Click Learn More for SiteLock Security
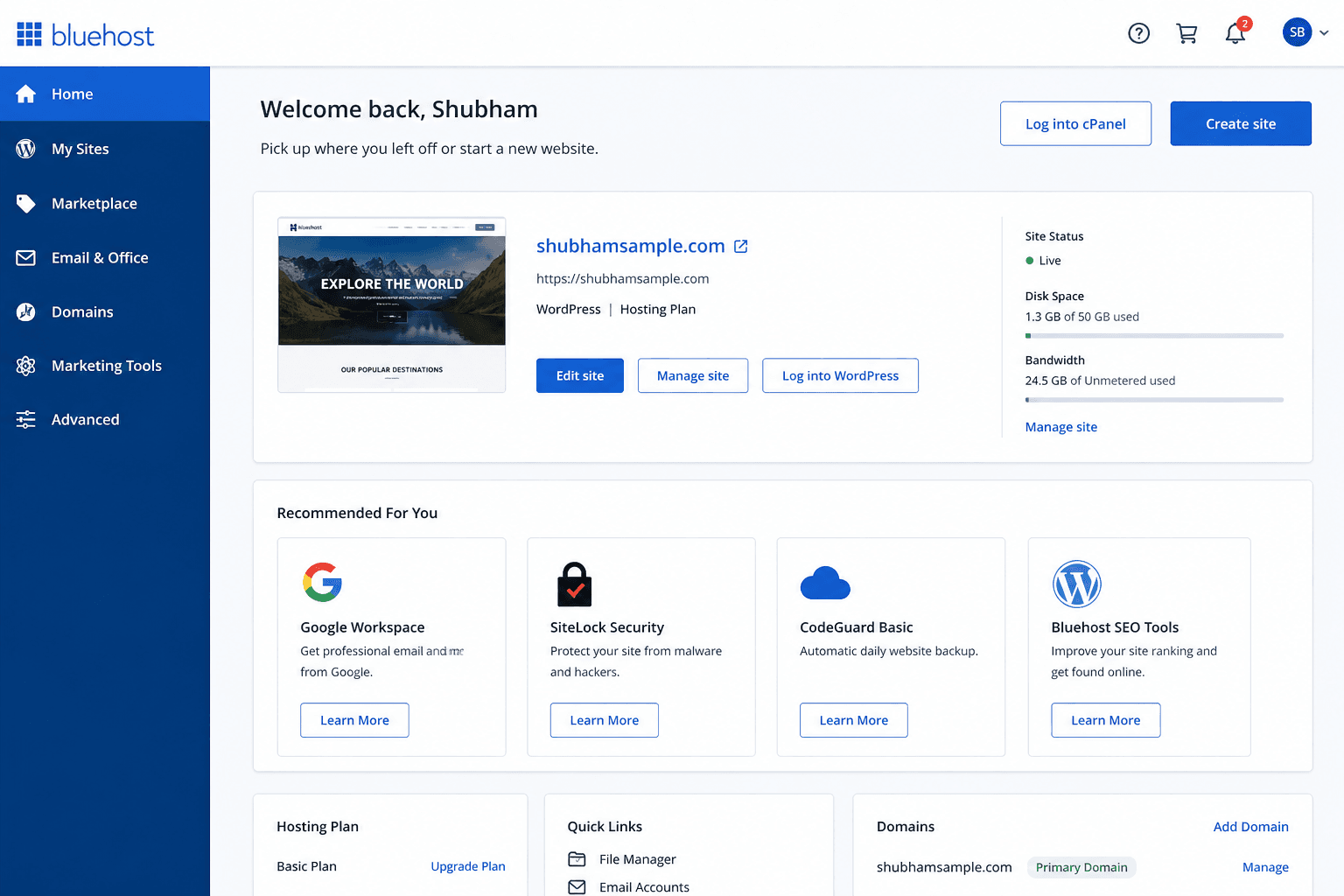 point(605,720)
